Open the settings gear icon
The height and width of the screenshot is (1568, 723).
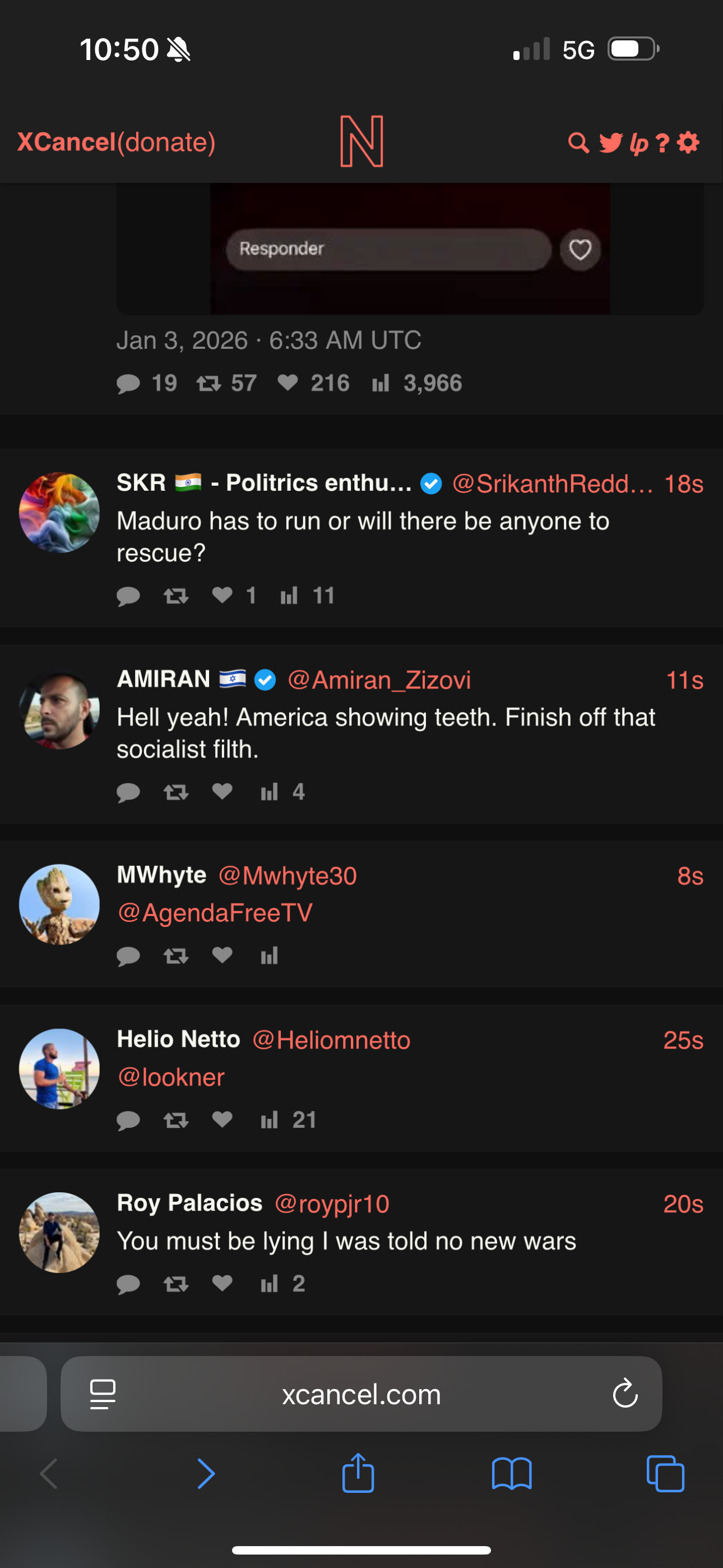click(x=688, y=143)
